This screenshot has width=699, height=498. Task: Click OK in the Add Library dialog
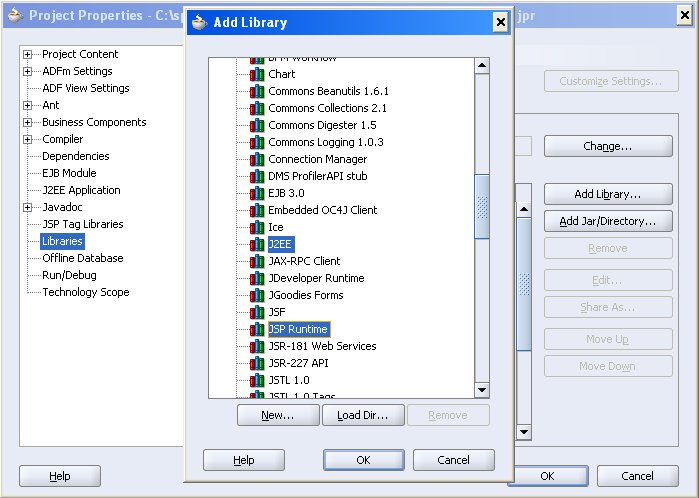[364, 460]
